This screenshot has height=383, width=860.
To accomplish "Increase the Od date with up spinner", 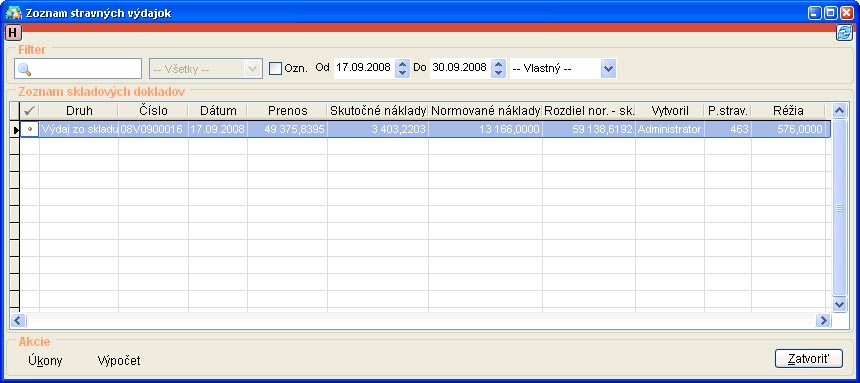I will click(x=403, y=64).
